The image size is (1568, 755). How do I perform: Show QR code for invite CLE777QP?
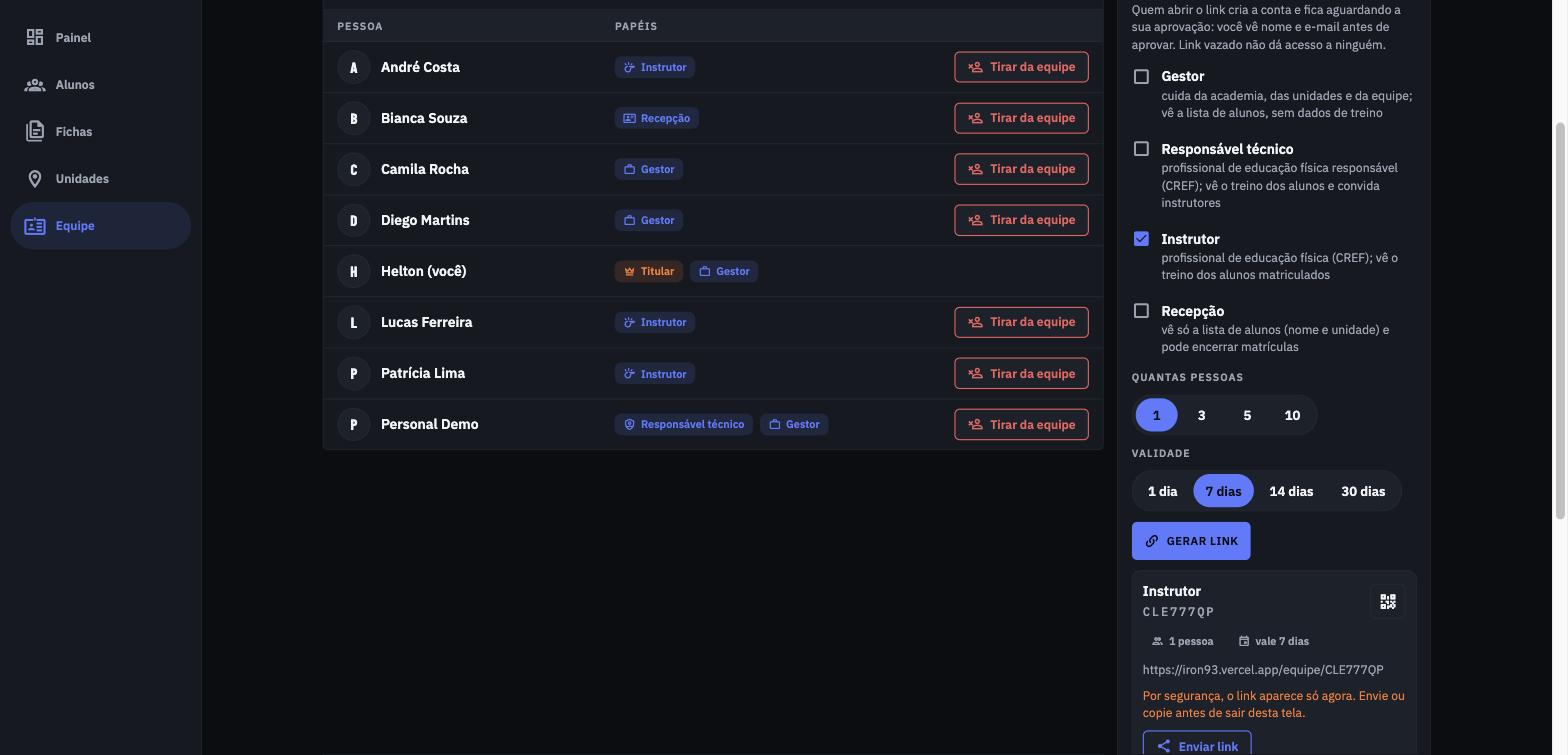(x=1388, y=601)
